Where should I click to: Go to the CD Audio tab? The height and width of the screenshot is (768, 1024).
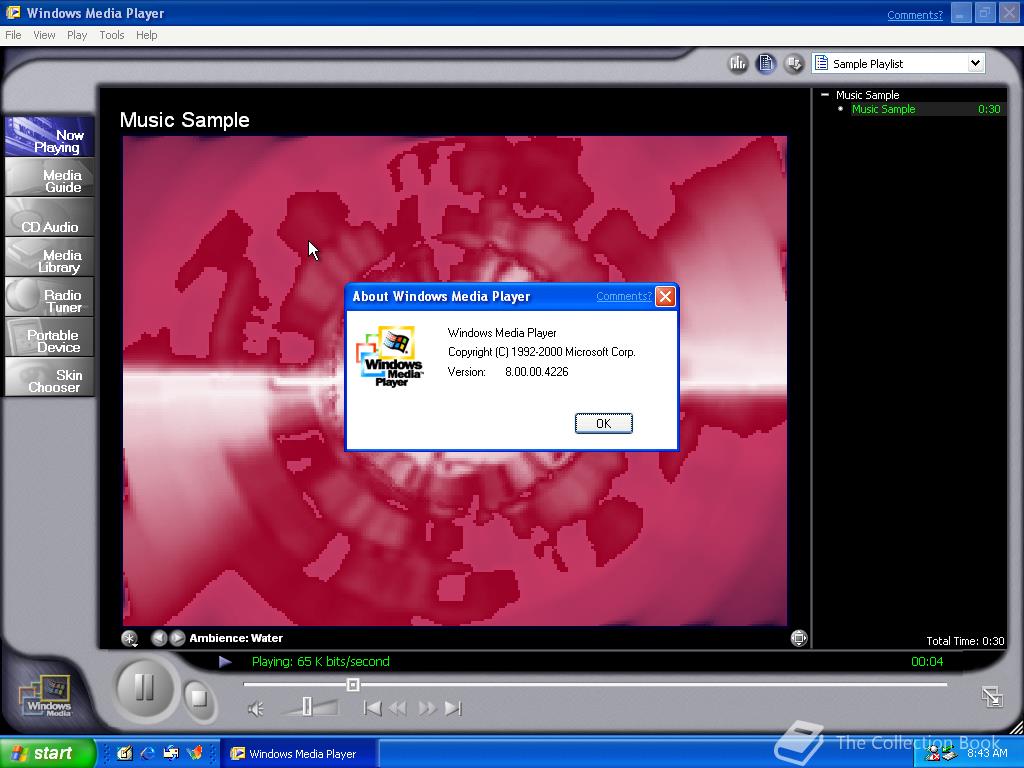(x=50, y=217)
